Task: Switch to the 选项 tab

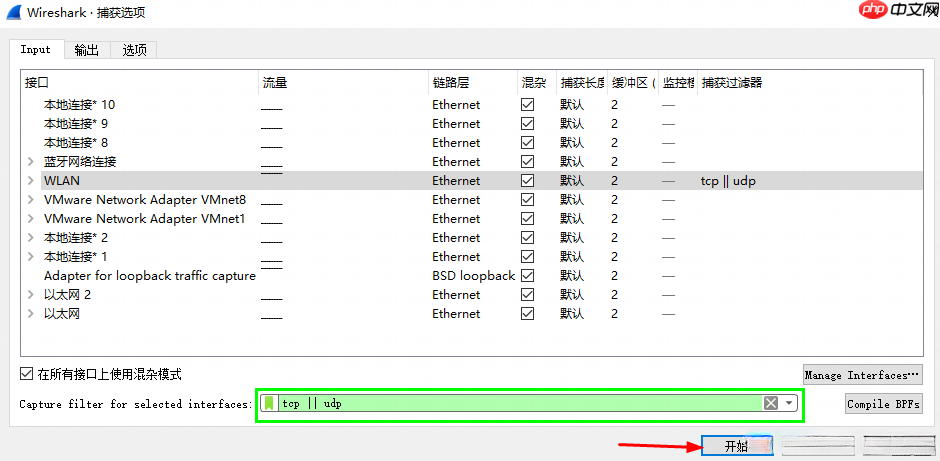Action: [134, 50]
